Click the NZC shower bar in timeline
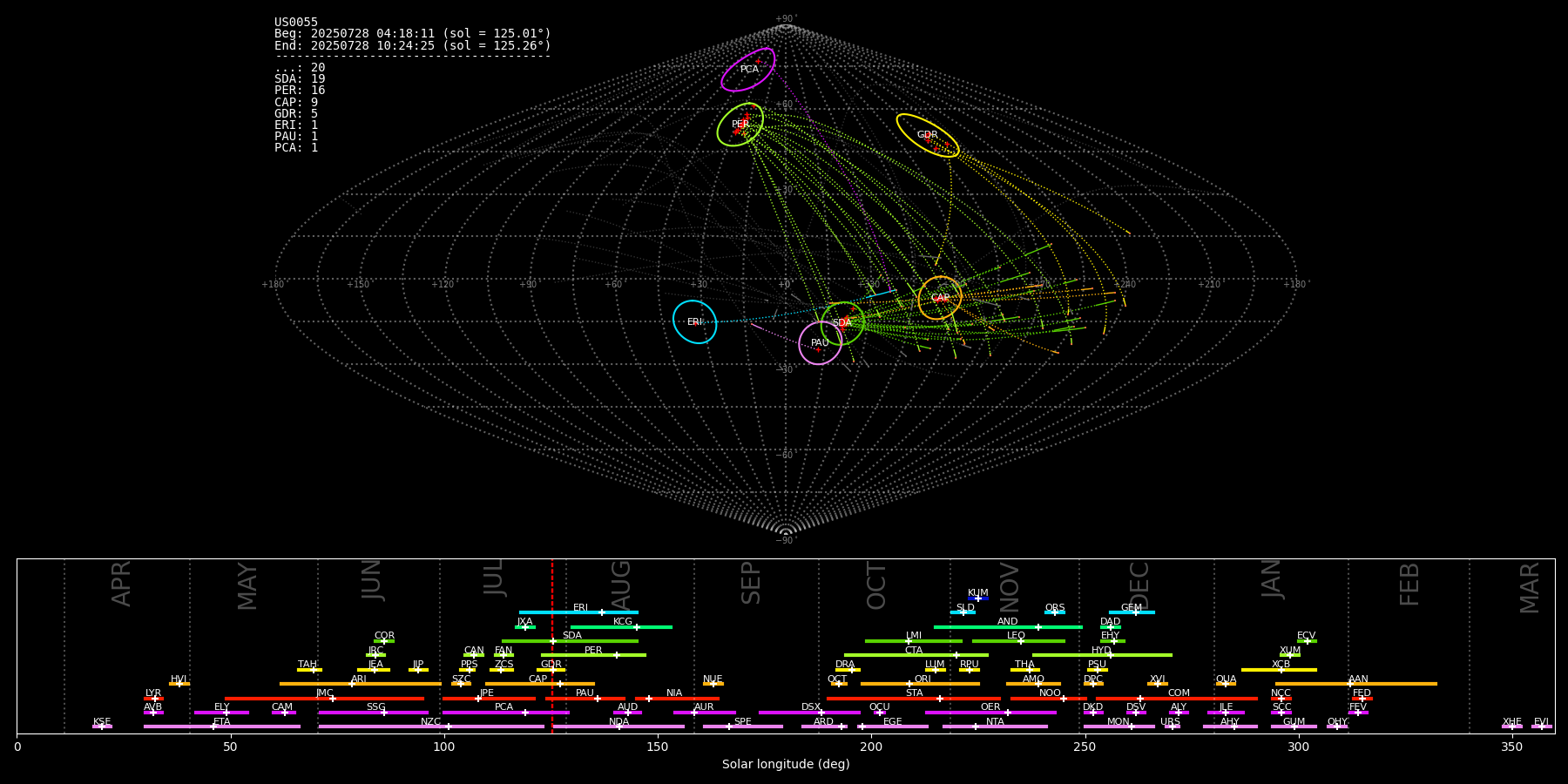1568x784 pixels. [431, 727]
